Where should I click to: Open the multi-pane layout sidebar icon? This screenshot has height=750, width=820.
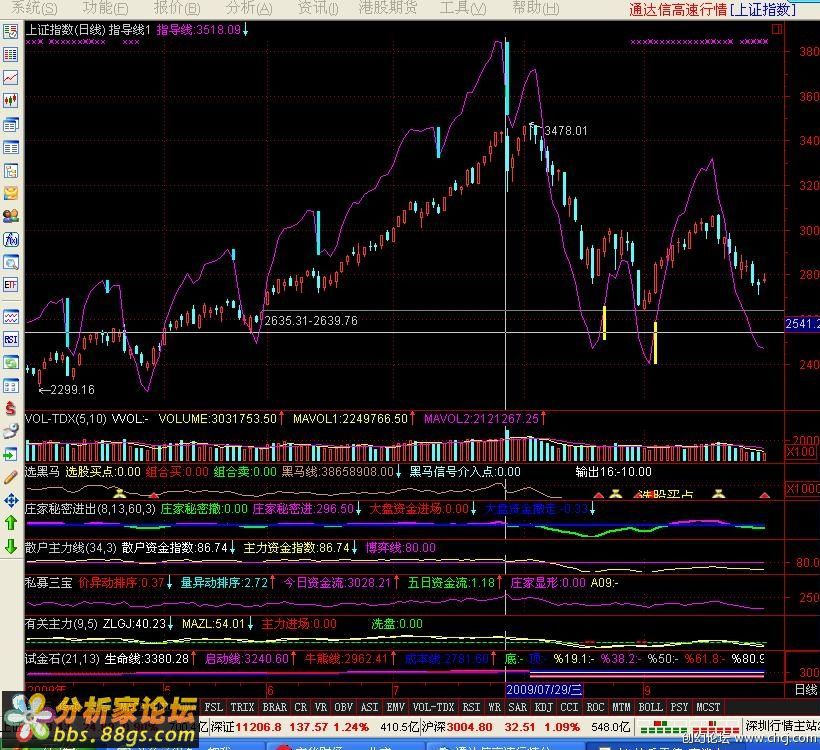click(10, 386)
